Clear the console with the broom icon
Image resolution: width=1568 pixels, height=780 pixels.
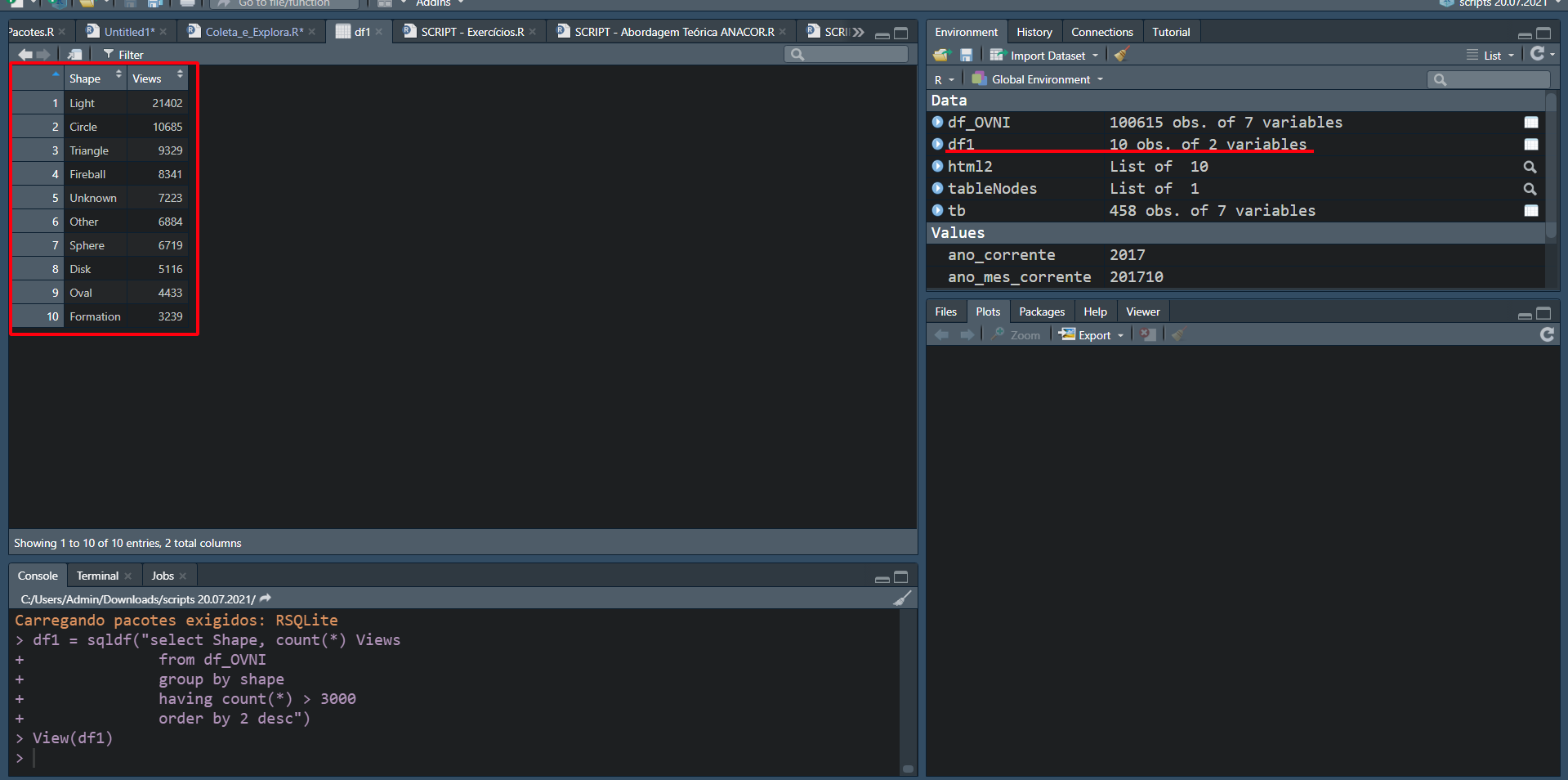point(902,598)
